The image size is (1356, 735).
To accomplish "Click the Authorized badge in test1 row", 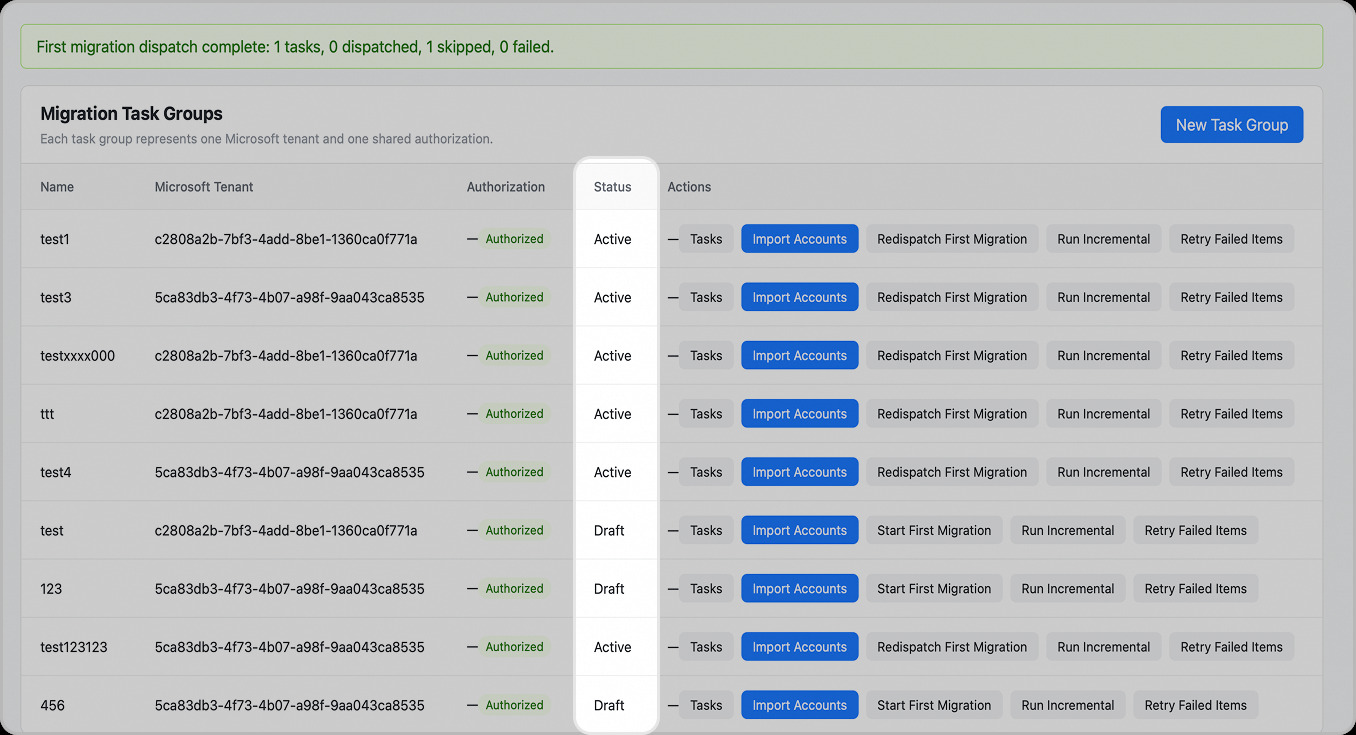I will (514, 239).
